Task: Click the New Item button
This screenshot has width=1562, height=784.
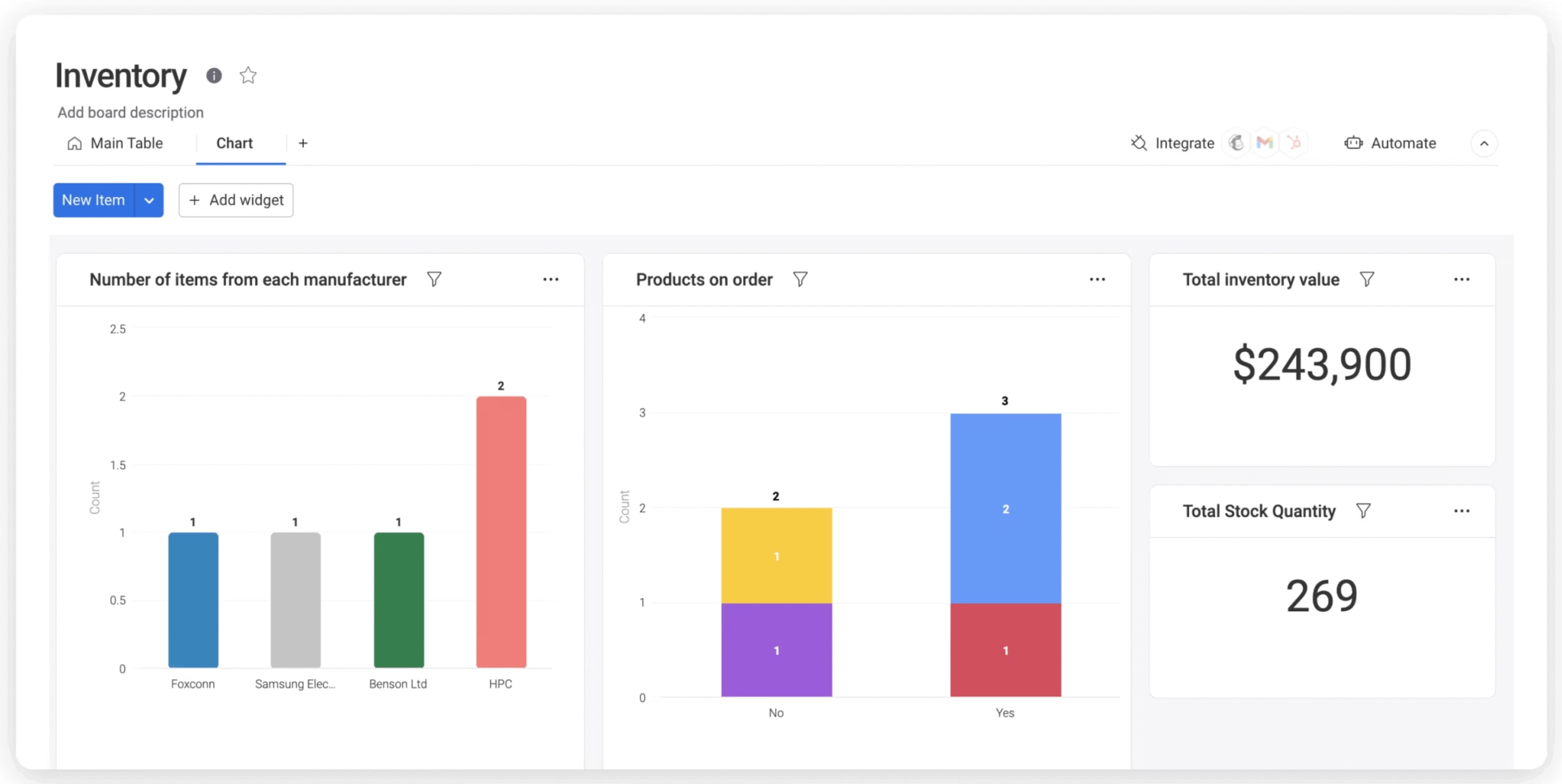Action: (93, 200)
